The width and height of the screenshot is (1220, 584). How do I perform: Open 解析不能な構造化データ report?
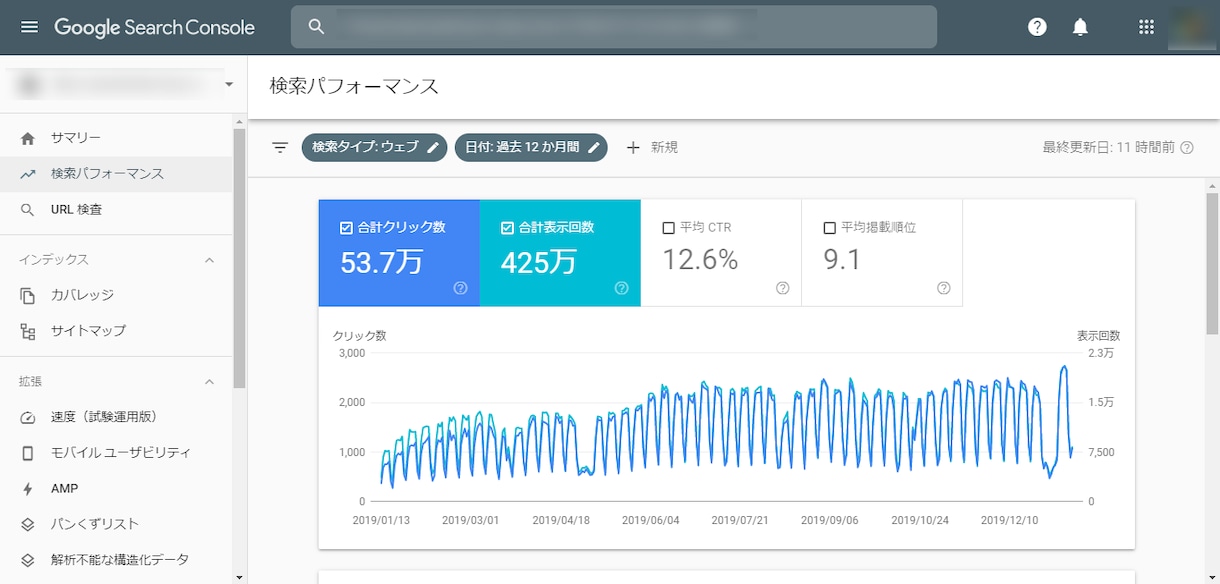(116, 560)
